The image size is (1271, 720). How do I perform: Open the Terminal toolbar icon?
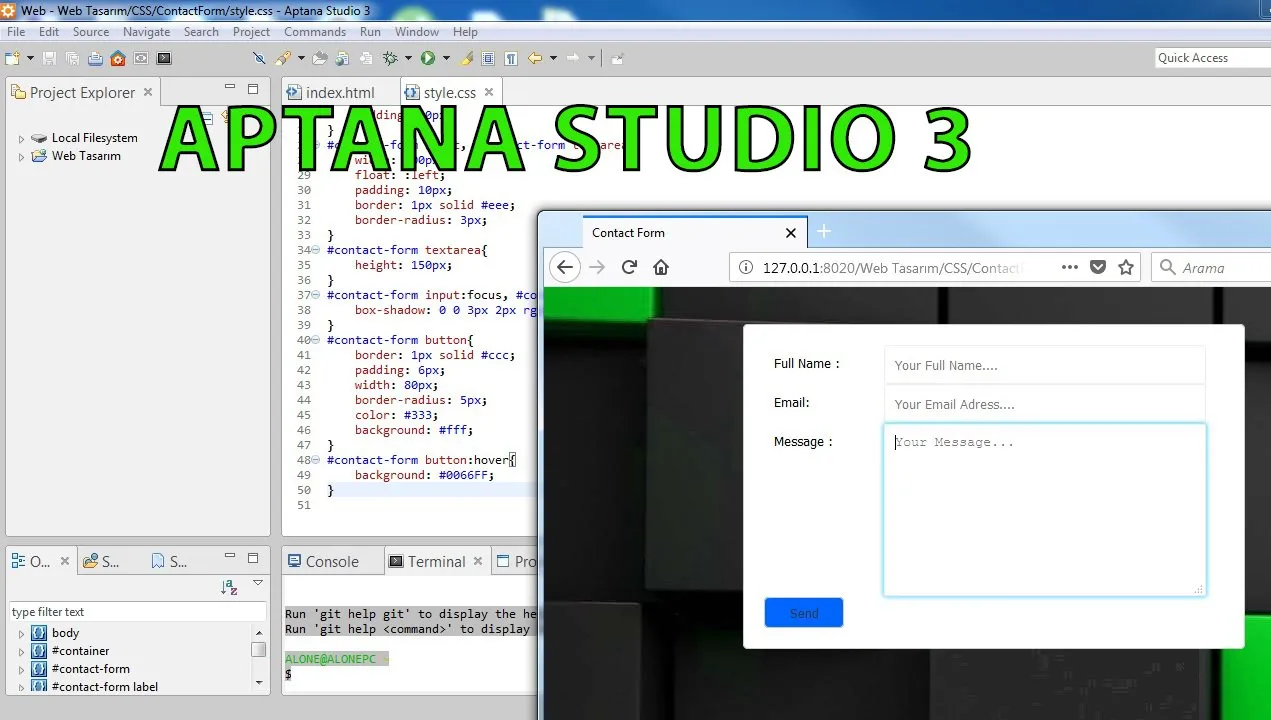tap(164, 59)
